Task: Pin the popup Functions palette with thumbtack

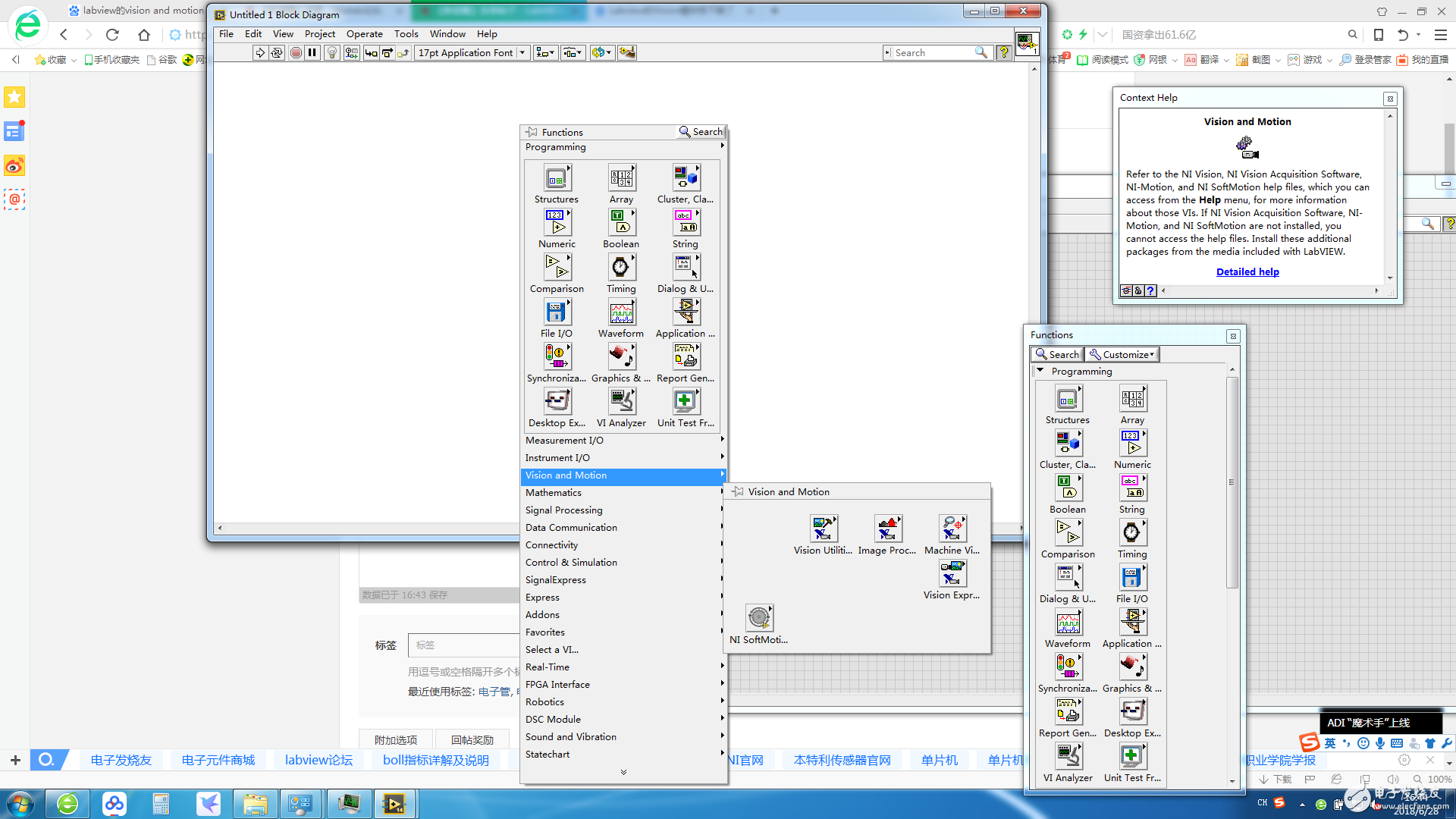Action: click(x=532, y=132)
